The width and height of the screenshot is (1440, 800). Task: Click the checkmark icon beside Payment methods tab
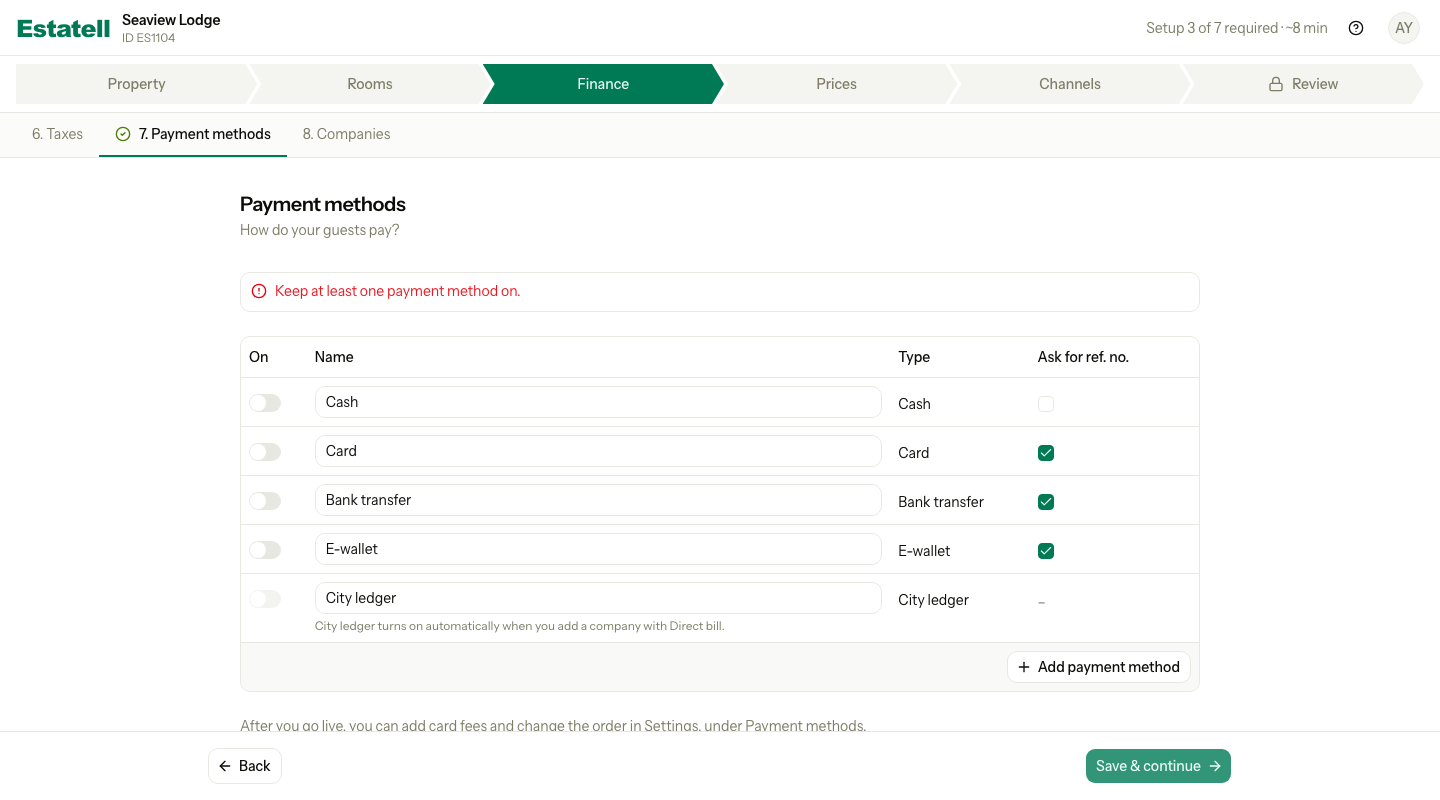coord(123,134)
